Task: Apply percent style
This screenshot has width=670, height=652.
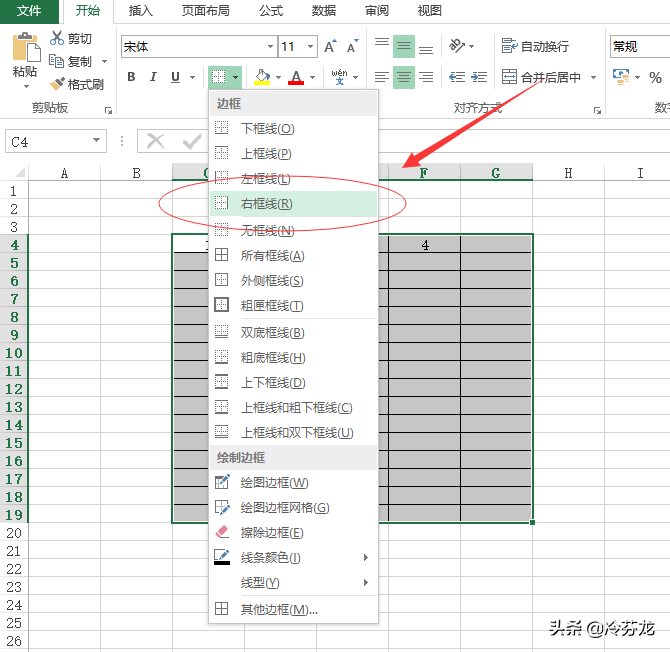Action: 655,77
